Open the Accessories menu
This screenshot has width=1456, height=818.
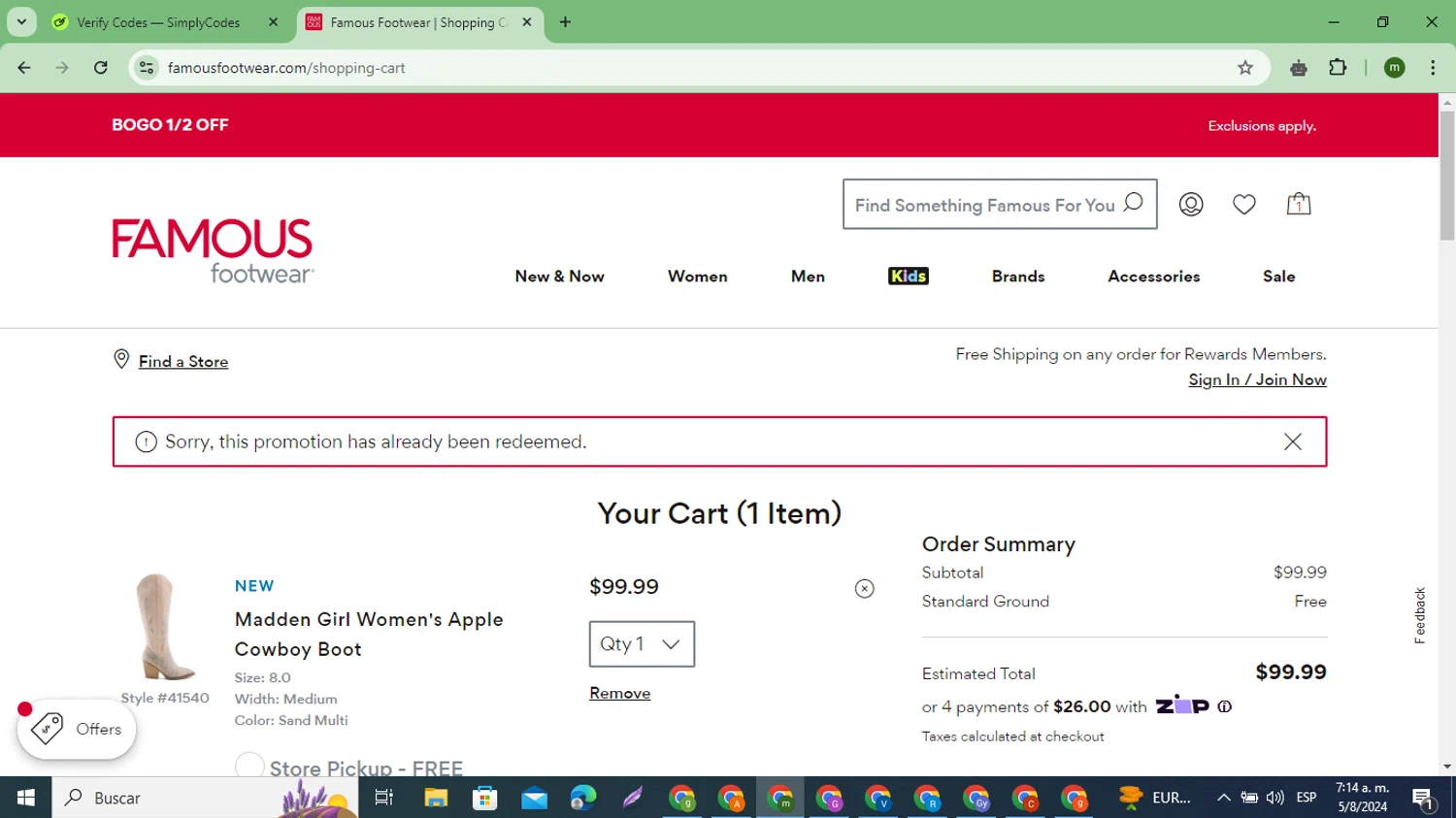tap(1153, 277)
